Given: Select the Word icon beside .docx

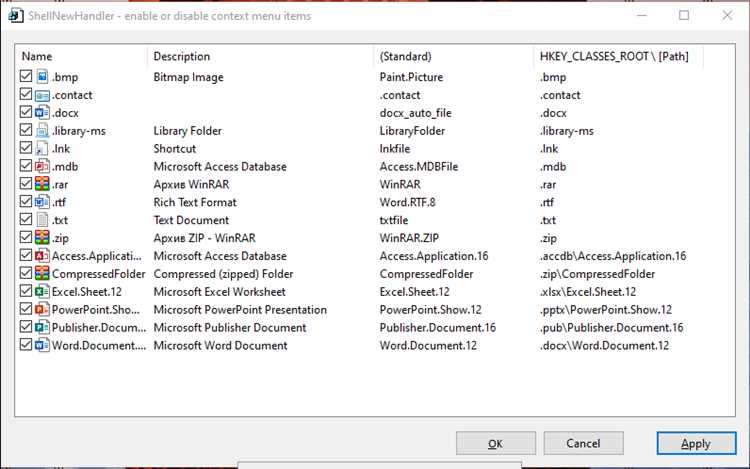Looking at the screenshot, I should point(42,112).
